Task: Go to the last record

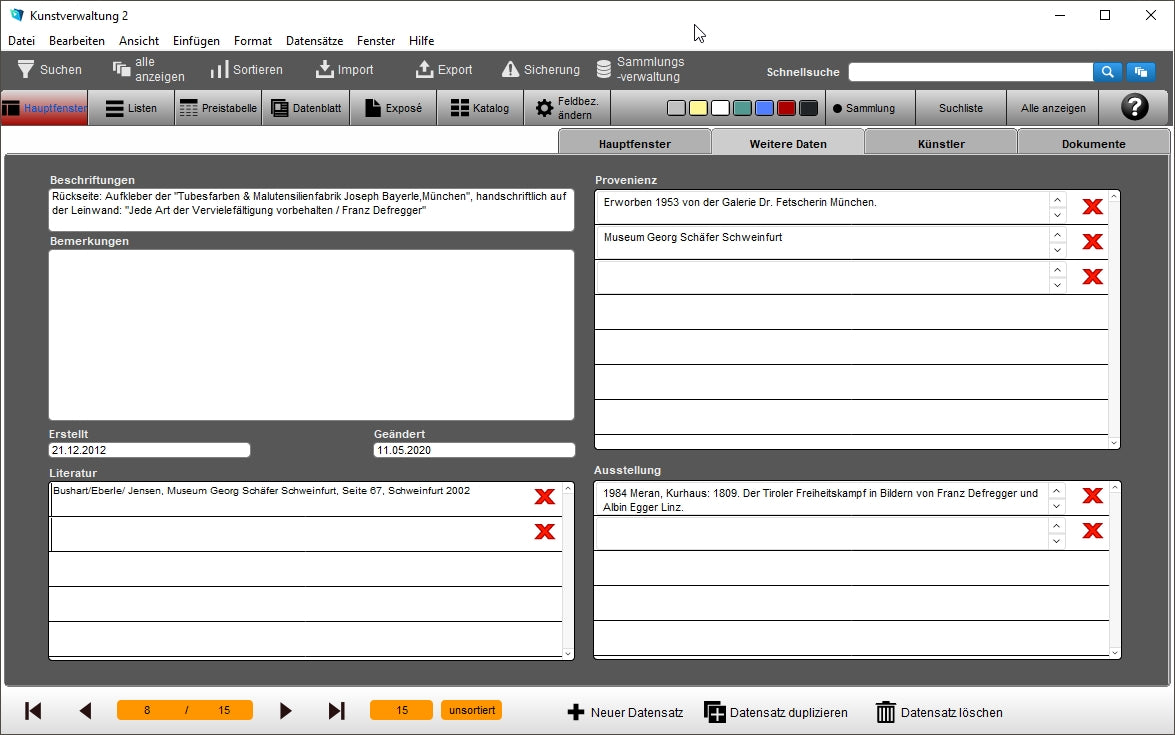Action: (337, 711)
